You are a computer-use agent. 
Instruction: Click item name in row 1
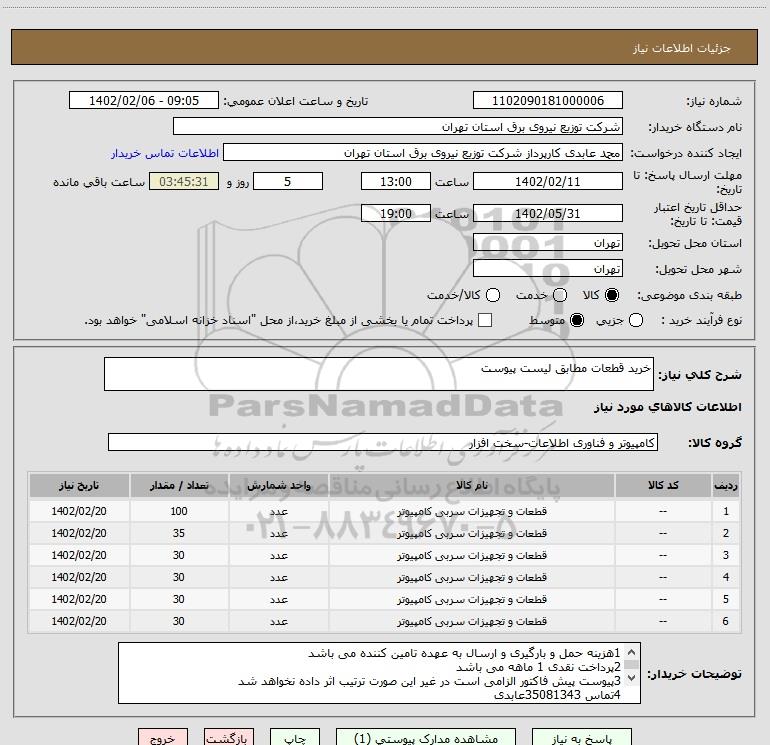point(471,511)
